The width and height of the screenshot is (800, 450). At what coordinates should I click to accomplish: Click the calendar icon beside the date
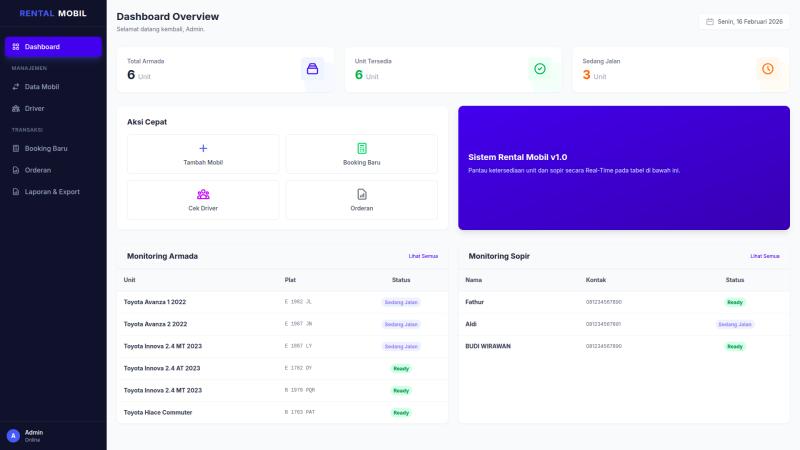click(x=710, y=21)
